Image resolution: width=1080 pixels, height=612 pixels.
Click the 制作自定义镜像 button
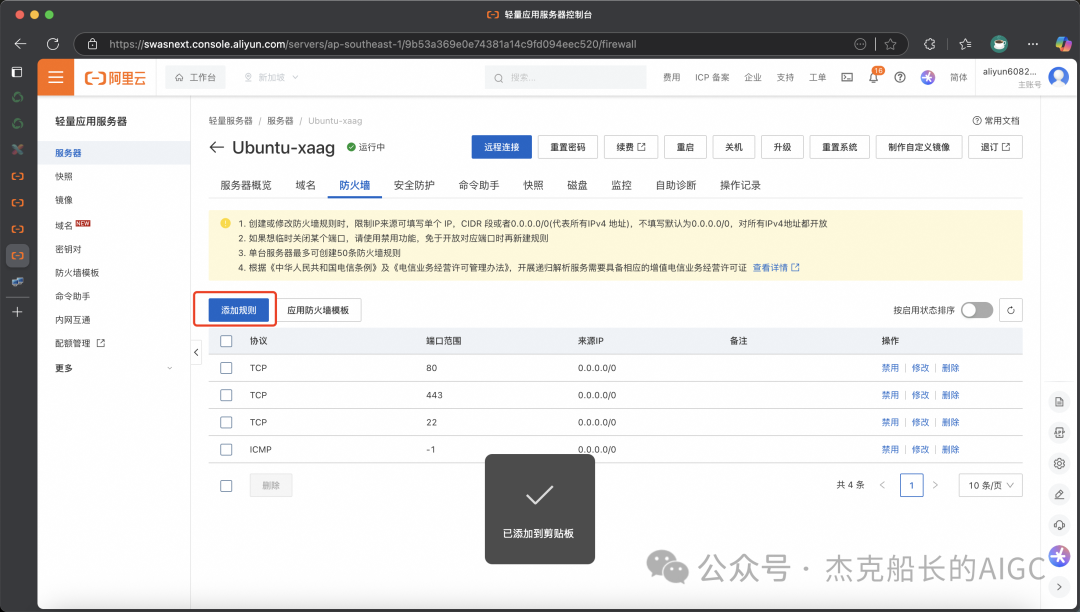919,147
